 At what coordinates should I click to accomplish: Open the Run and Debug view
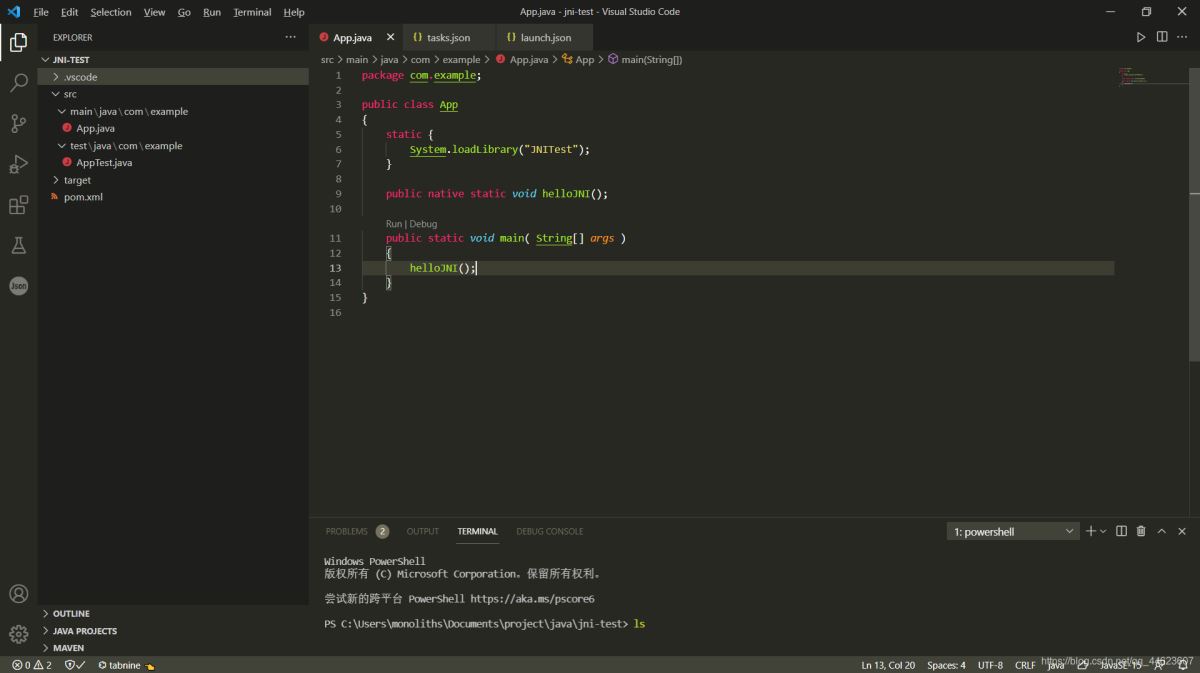(x=18, y=164)
